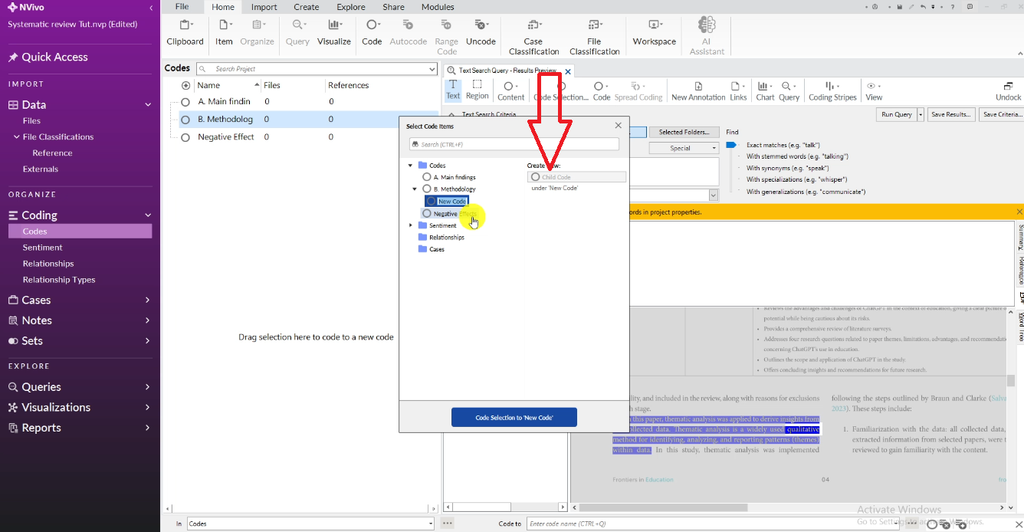The height and width of the screenshot is (532, 1024).
Task: Expand Cases section in sidebar
Action: (x=148, y=300)
